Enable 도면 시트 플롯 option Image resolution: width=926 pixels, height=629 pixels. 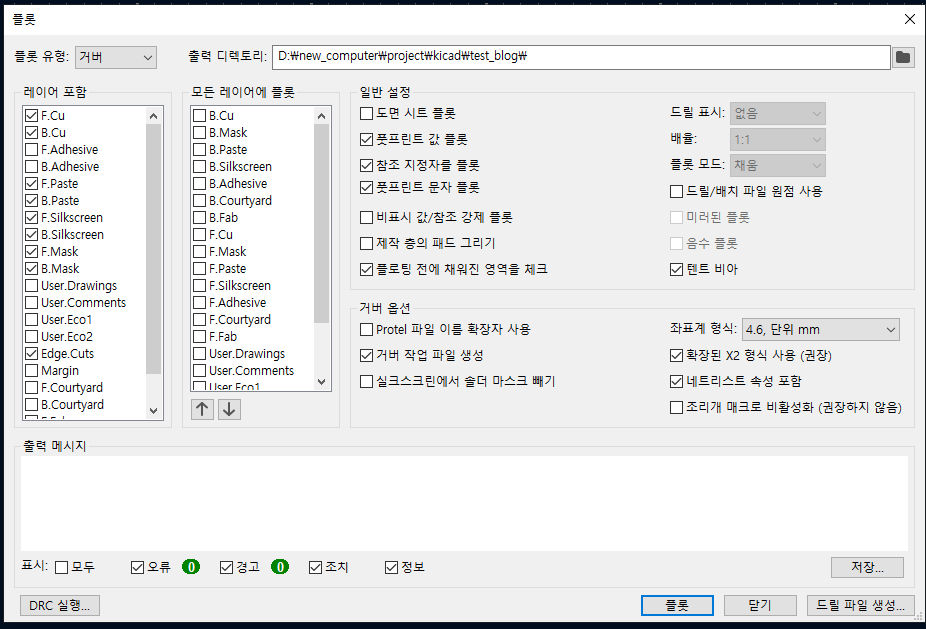(x=366, y=113)
